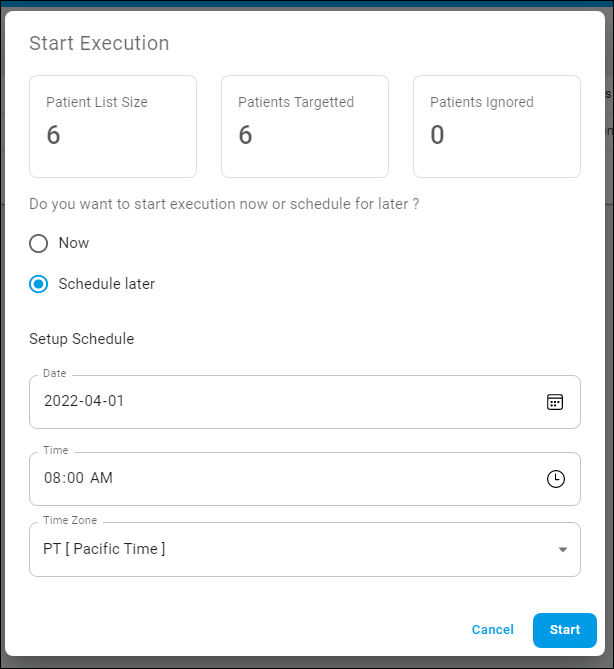Open the calendar date picker icon
Viewport: 614px width, 669px height.
click(x=555, y=402)
